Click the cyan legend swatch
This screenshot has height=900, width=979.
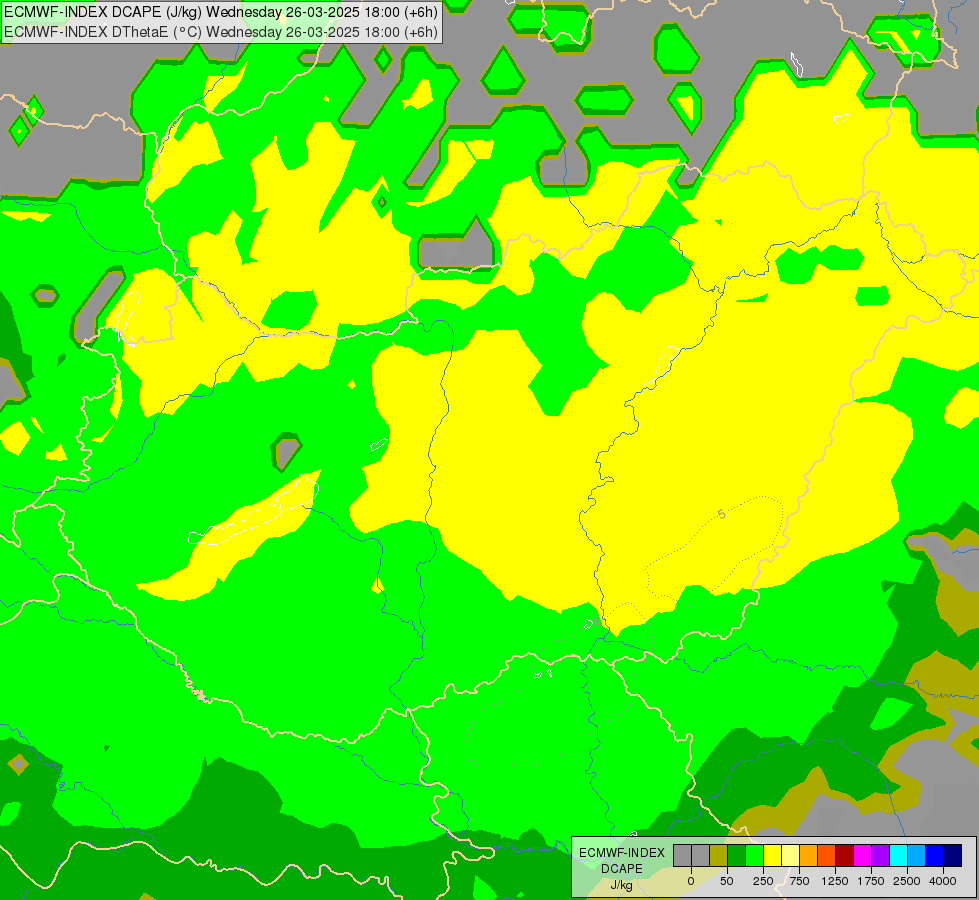[x=898, y=855]
